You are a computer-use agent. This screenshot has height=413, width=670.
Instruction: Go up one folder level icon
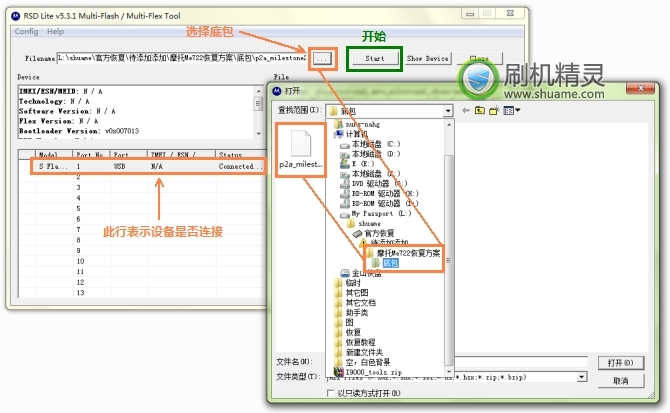click(480, 111)
